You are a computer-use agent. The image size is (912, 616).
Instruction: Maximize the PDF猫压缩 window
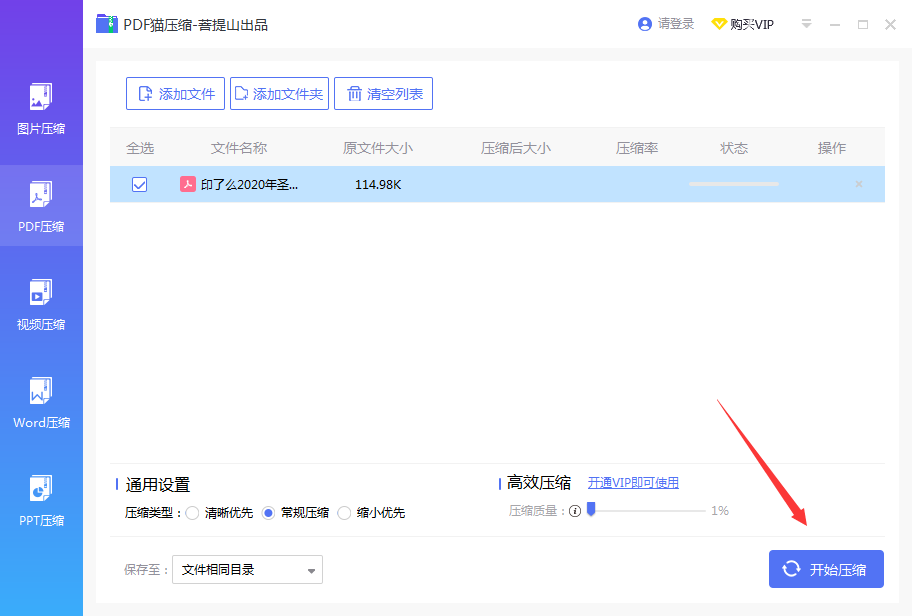863,24
